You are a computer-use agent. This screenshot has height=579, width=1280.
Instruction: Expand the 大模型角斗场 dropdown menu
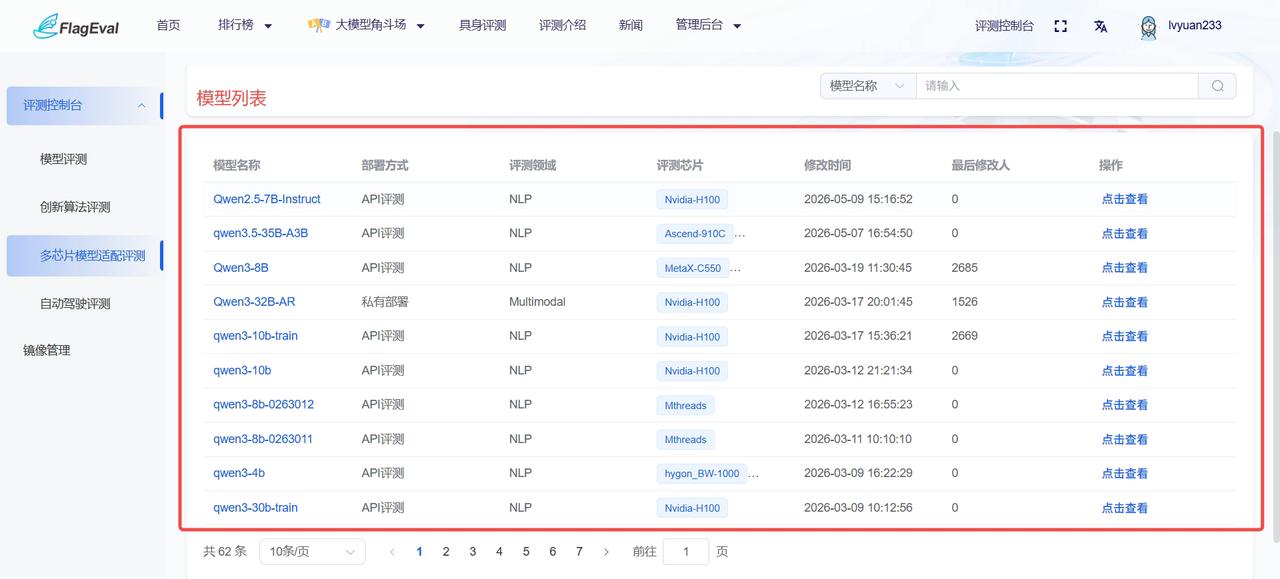[366, 26]
